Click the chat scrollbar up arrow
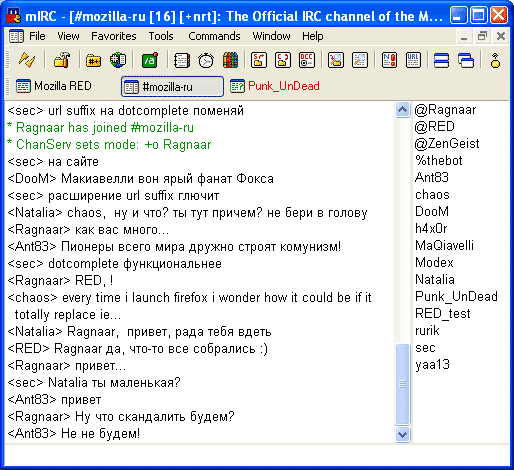 pos(402,109)
